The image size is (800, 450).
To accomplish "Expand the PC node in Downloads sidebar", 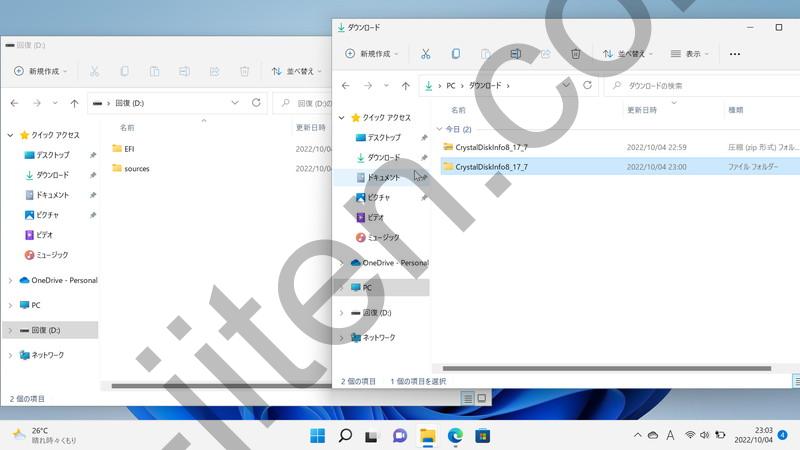I will pos(341,288).
